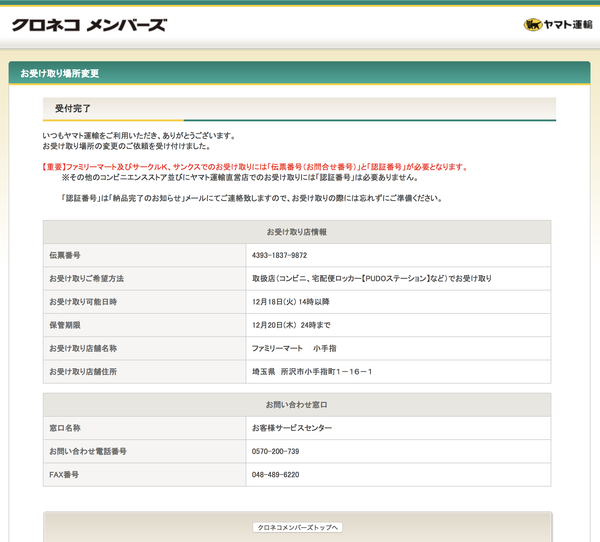600x542 pixels.
Task: Click the お受け取り店情報 table header
Action: click(x=297, y=232)
